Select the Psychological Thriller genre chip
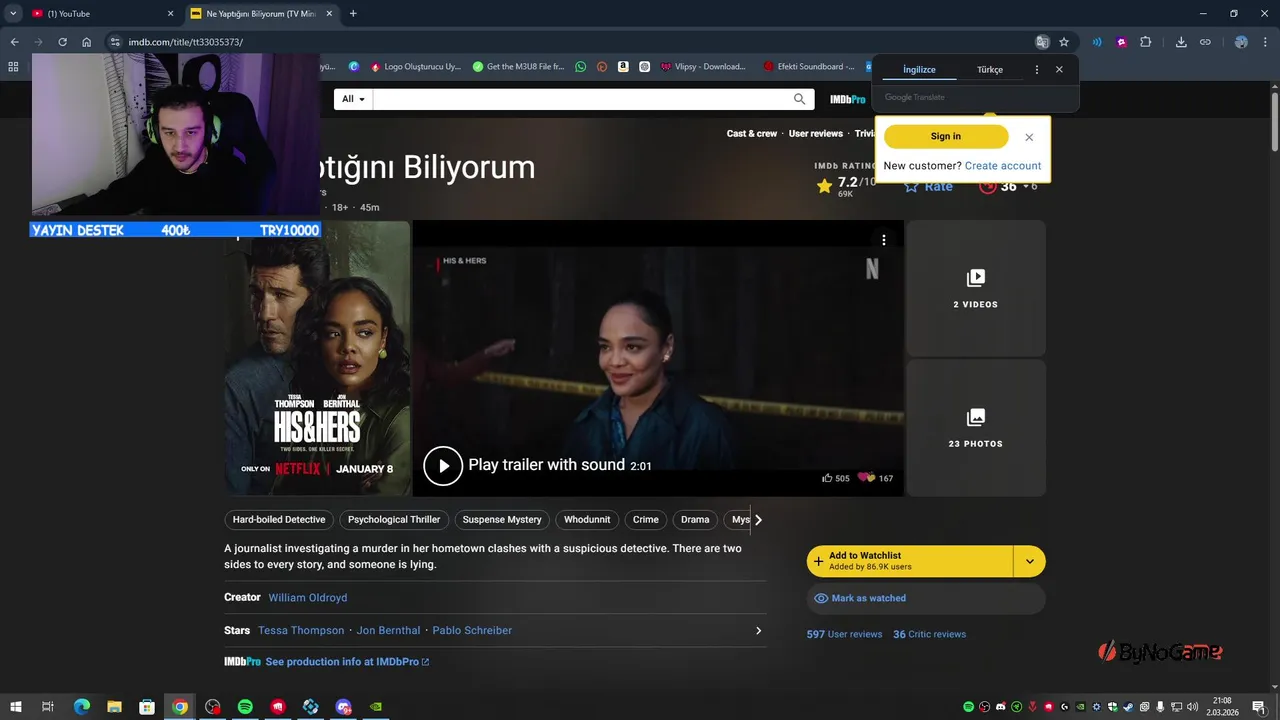 [x=394, y=520]
